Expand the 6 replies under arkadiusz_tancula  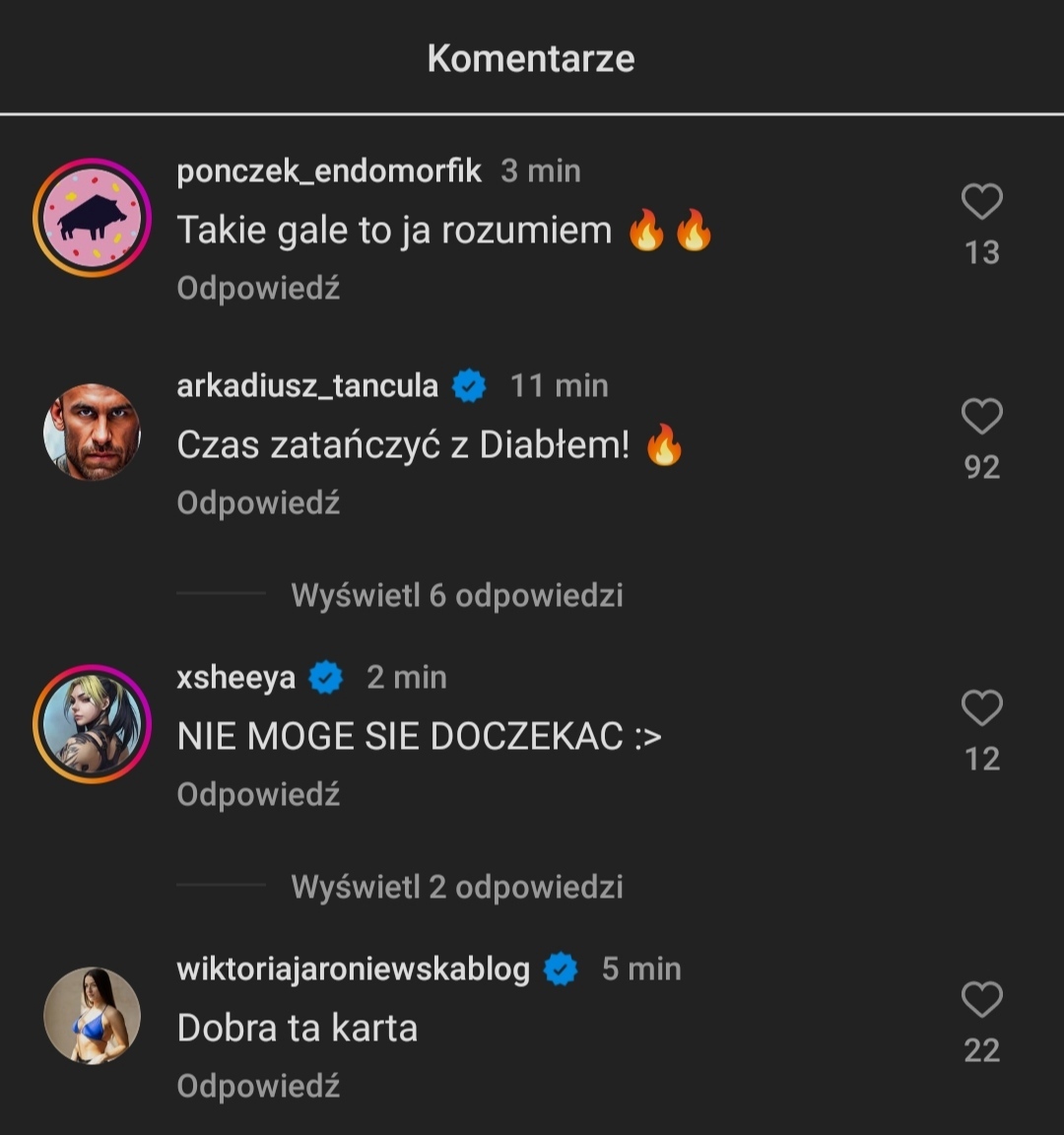coord(457,595)
